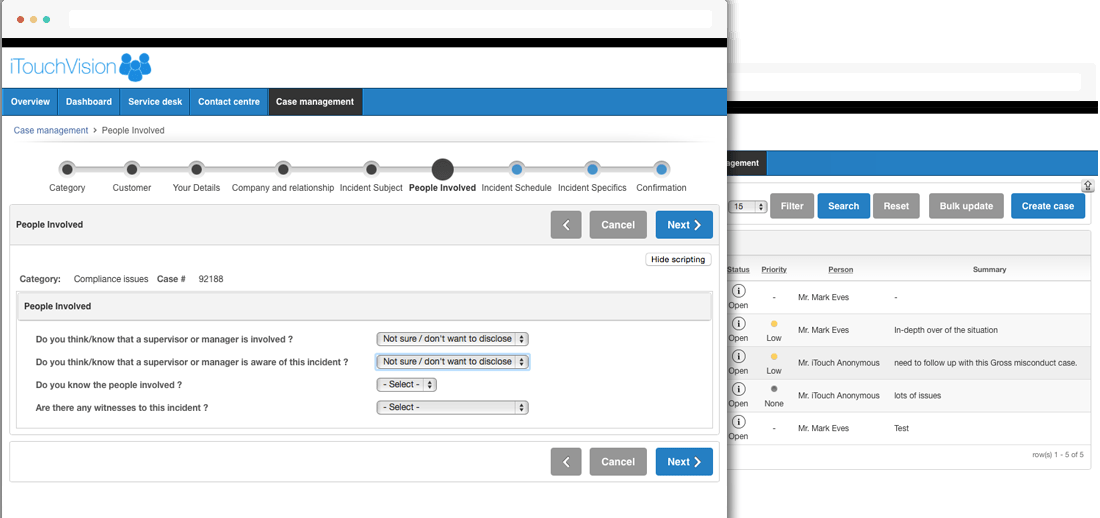Go back using the top left-chevron button

(x=566, y=225)
